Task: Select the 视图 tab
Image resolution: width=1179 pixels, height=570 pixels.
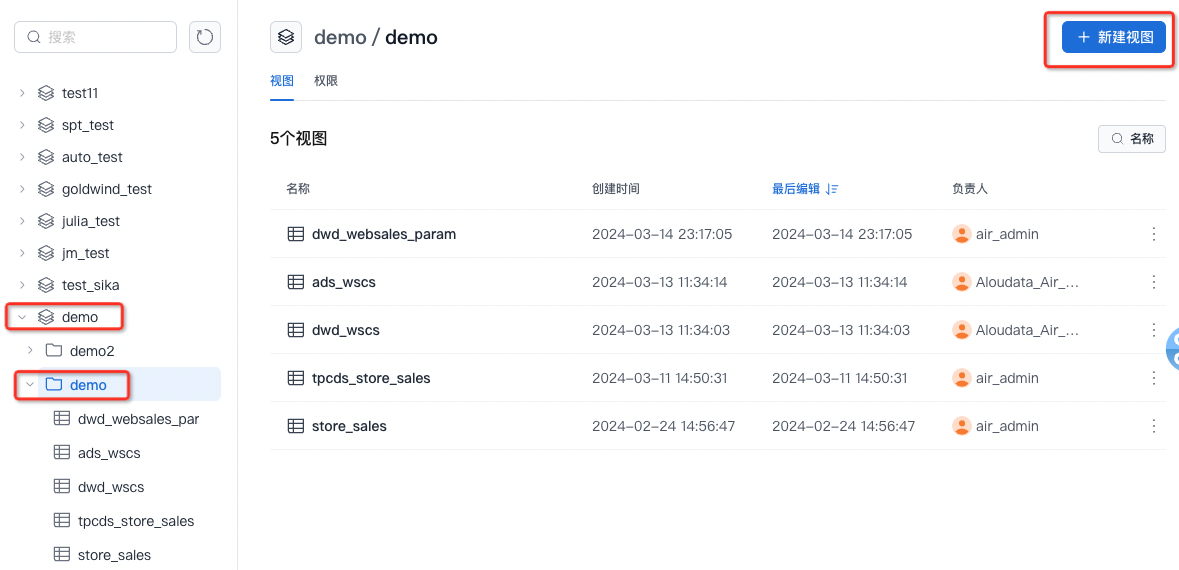Action: [281, 81]
